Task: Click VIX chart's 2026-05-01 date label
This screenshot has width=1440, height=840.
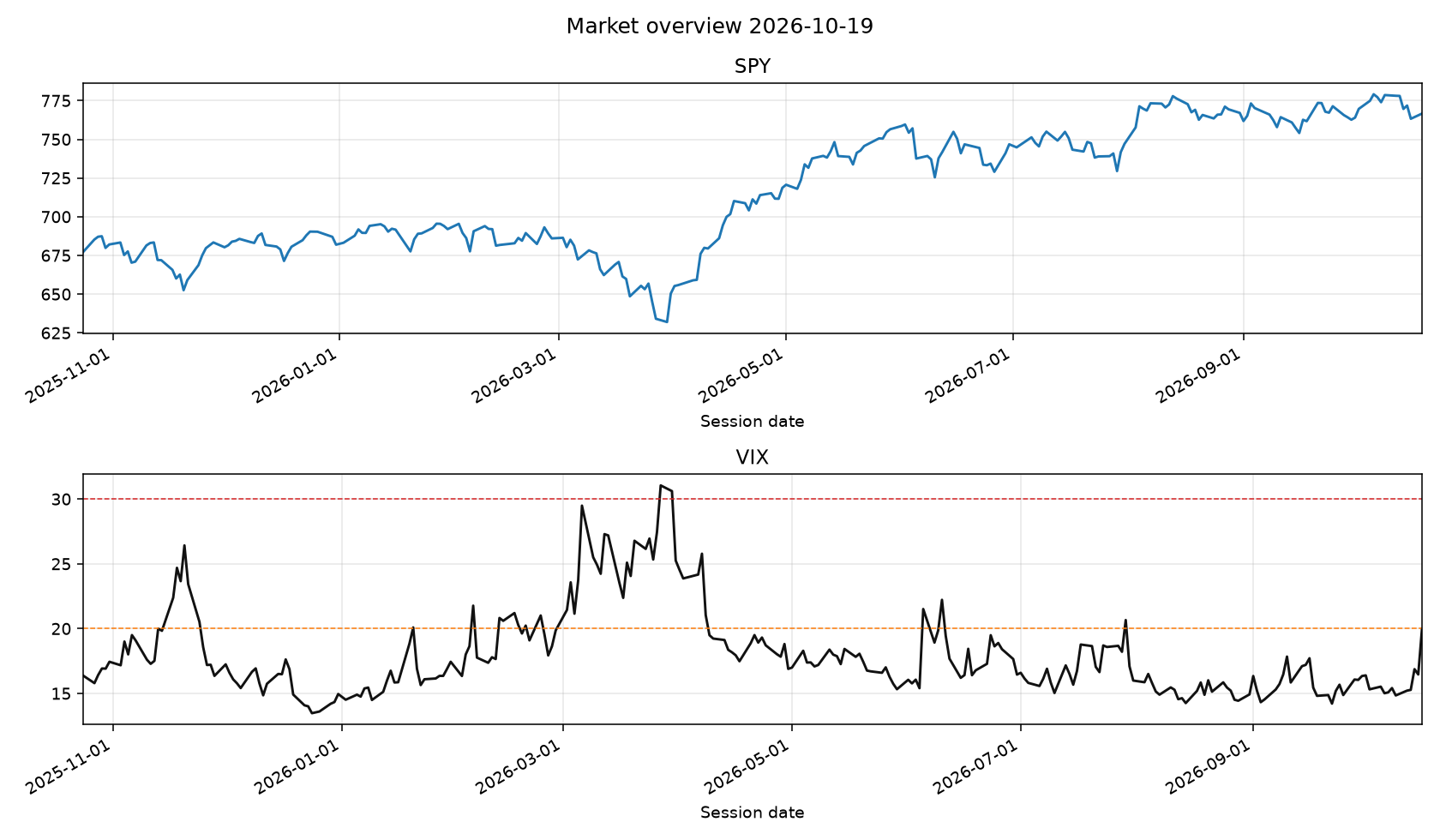Action: coord(749,765)
